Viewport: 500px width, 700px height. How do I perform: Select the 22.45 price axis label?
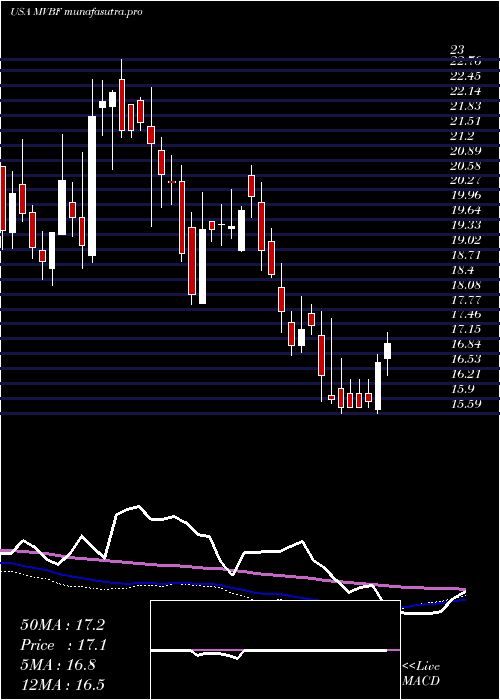click(466, 77)
